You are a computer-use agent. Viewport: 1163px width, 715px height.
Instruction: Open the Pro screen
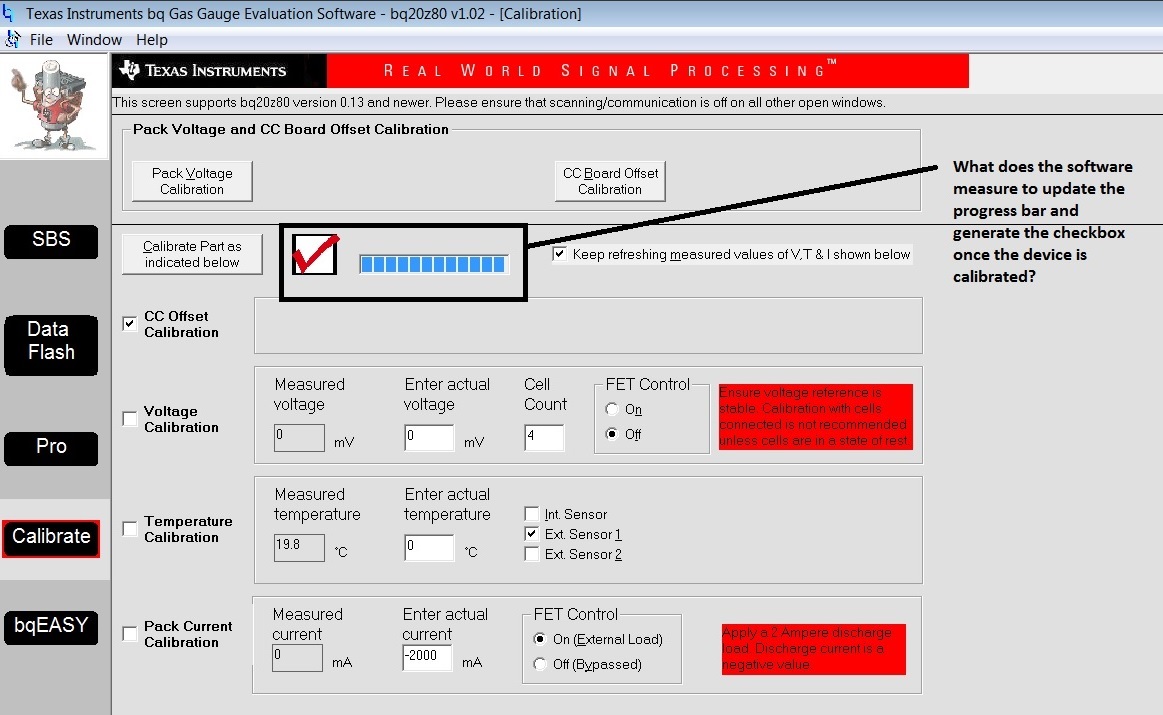click(51, 448)
